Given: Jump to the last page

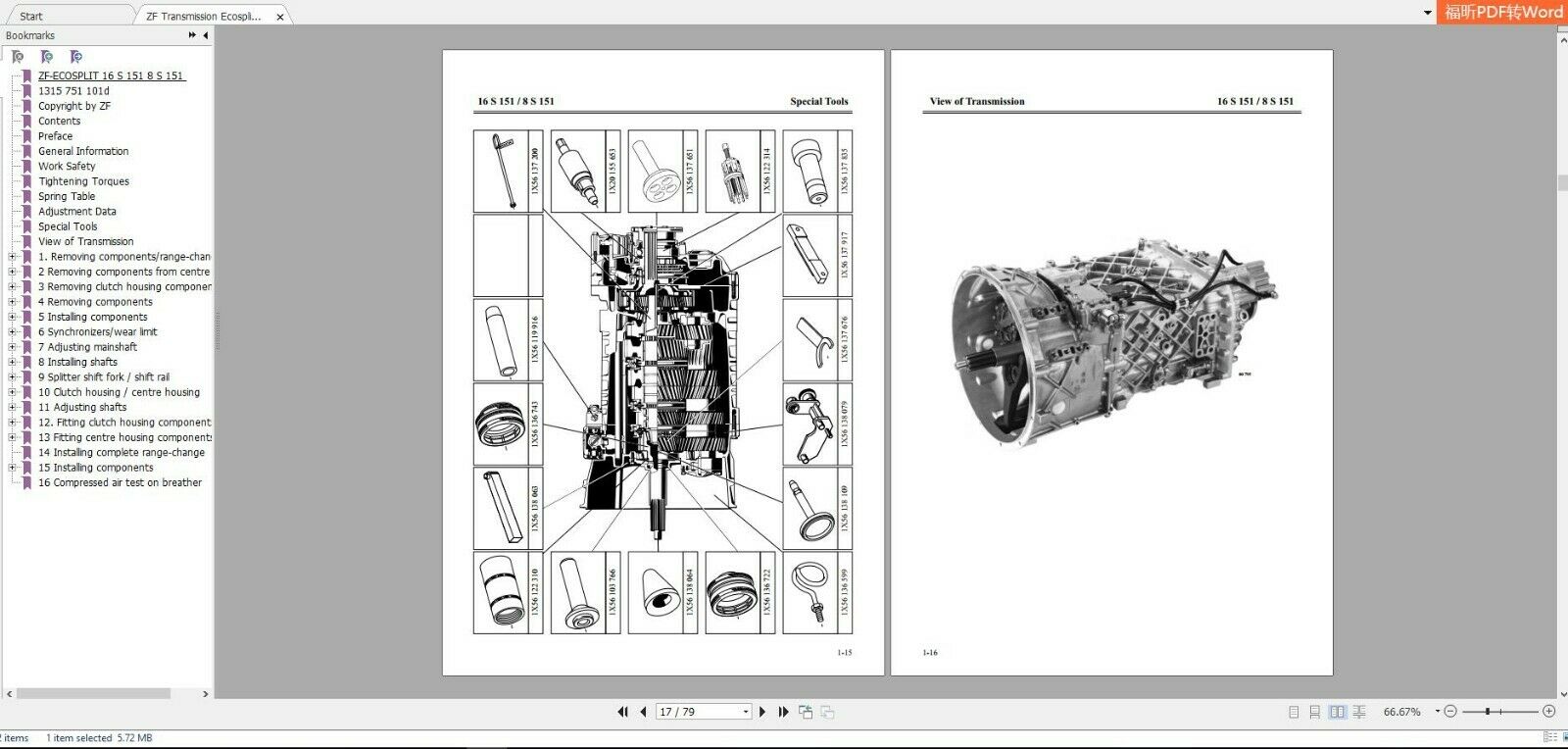Looking at the screenshot, I should pyautogui.click(x=783, y=712).
